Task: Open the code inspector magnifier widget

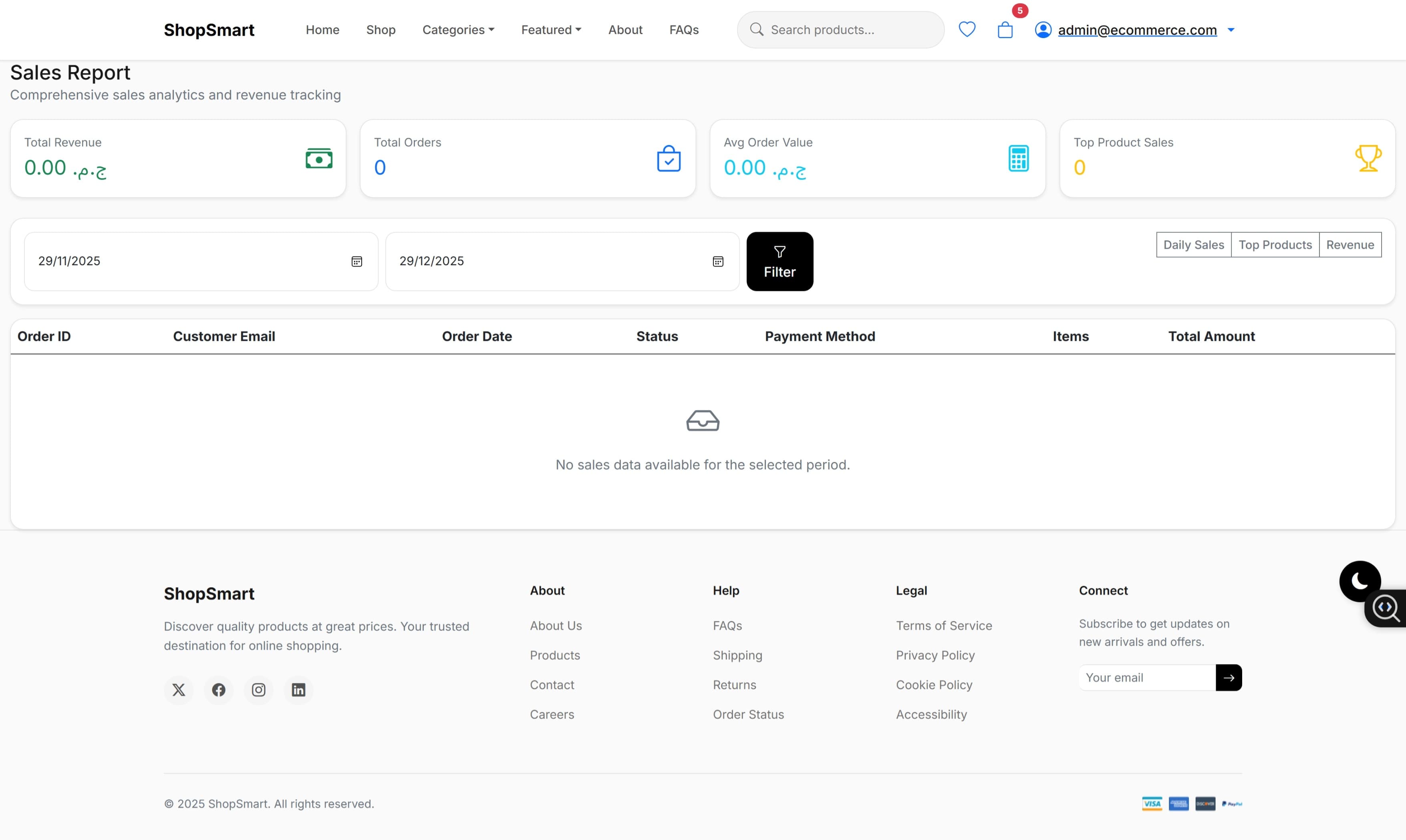Action: point(1386,608)
